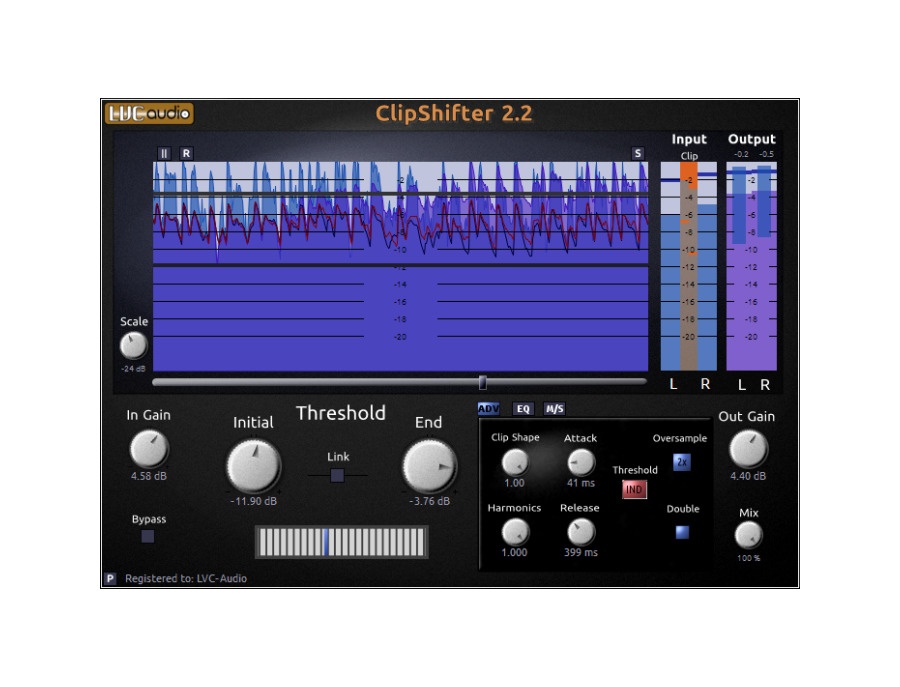
Task: Click the Harmonics knob
Action: pos(515,532)
